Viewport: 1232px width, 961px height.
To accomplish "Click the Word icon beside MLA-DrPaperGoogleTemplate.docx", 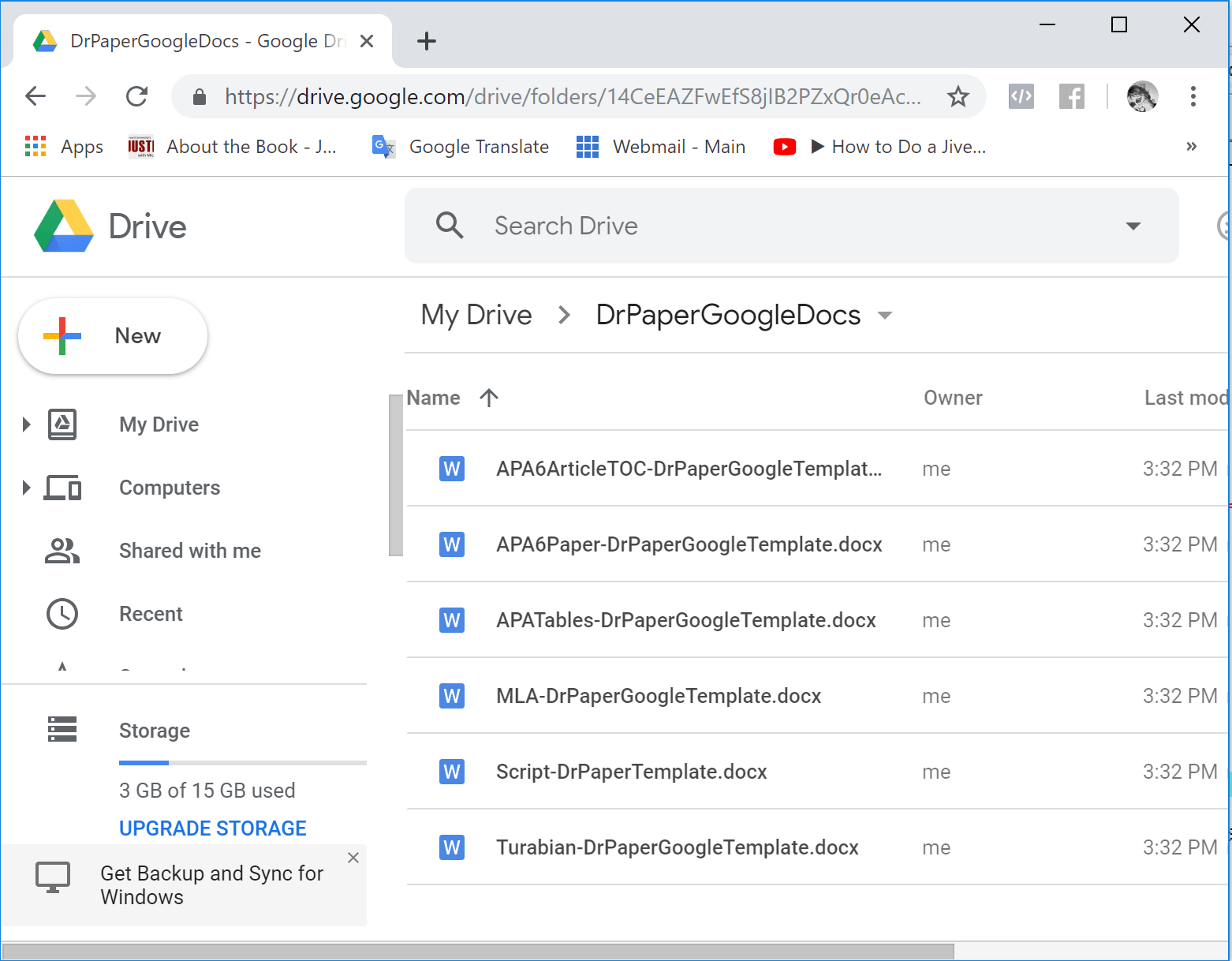I will click(451, 696).
